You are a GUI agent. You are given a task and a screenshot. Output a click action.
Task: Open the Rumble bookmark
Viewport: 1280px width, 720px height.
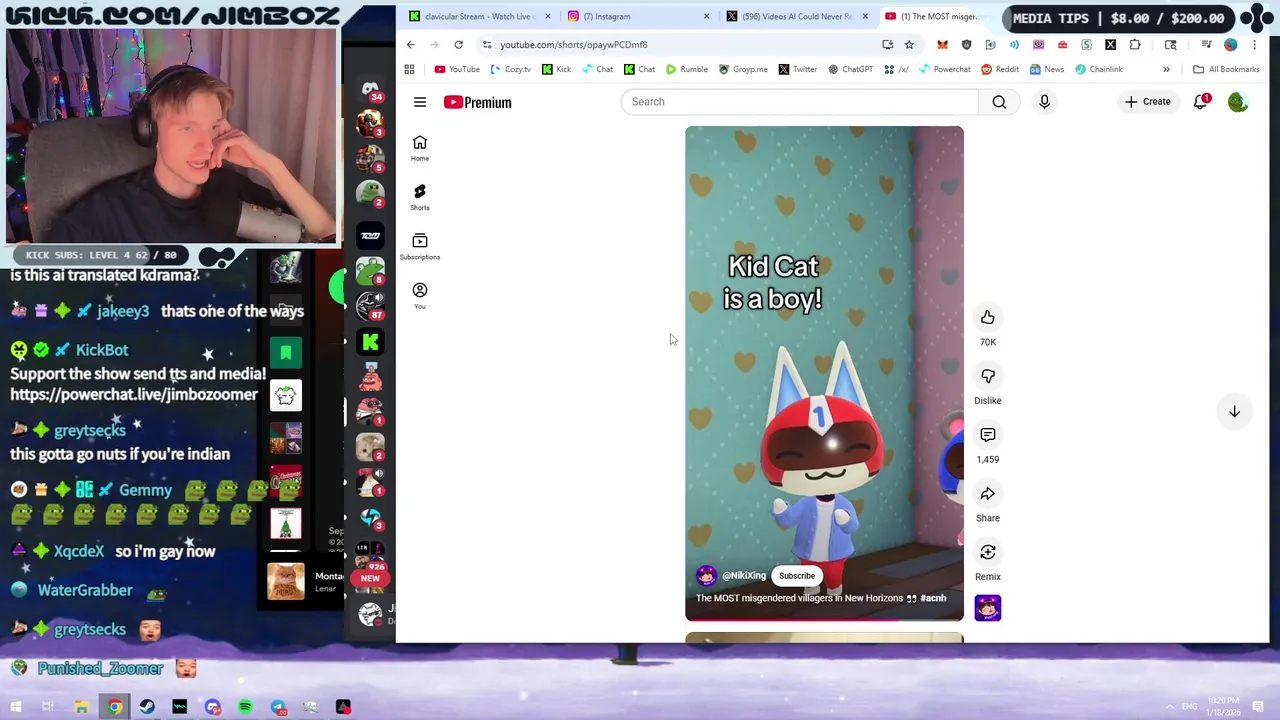686,69
